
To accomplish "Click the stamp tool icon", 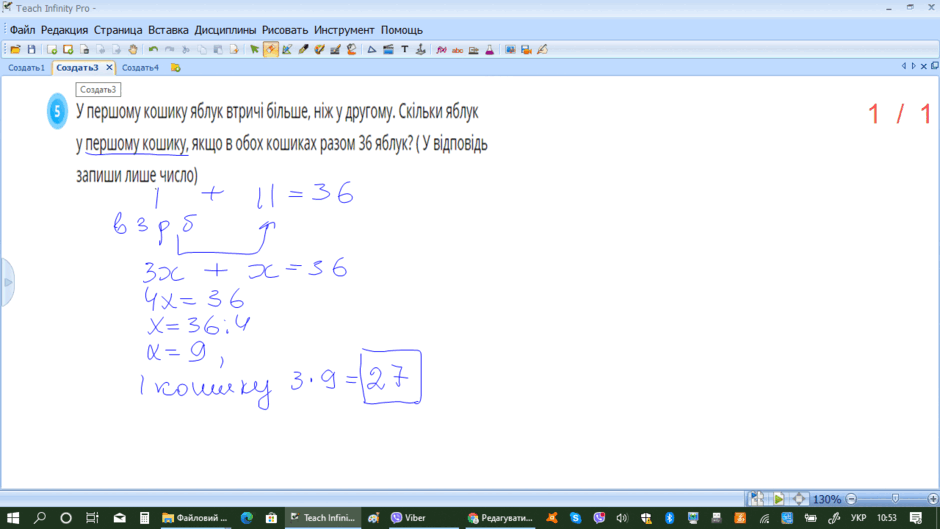I will (x=421, y=50).
